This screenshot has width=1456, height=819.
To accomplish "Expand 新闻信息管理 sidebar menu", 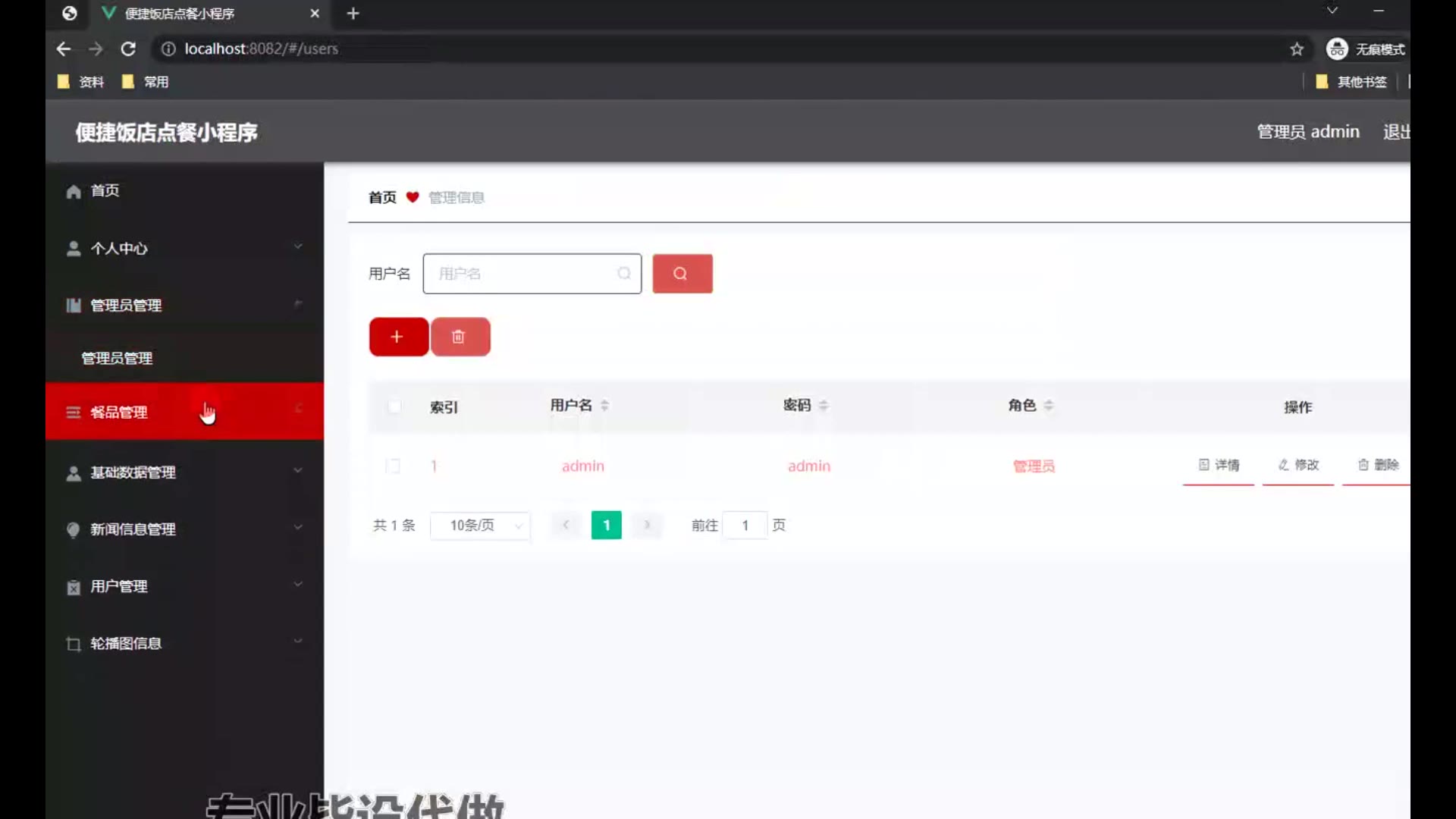I will 184,529.
